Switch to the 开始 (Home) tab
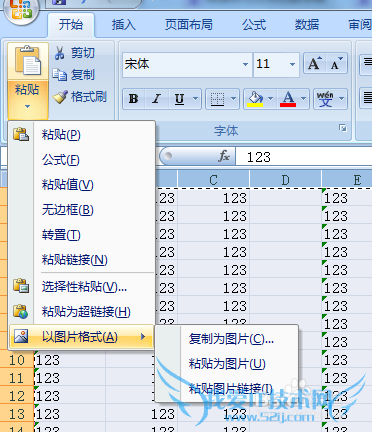This screenshot has width=372, height=432. [x=71, y=25]
